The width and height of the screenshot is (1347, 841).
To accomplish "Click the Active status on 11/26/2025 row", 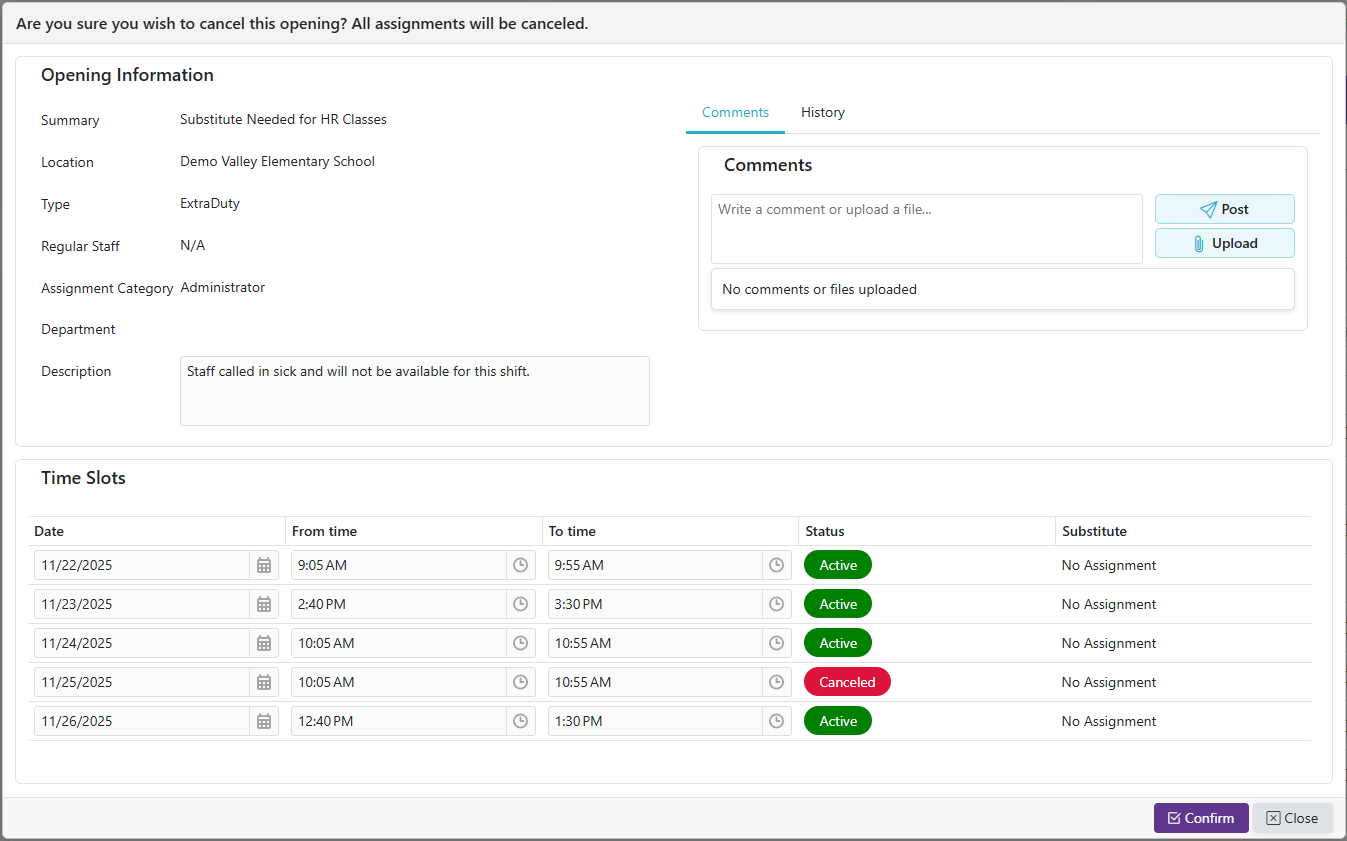I will [838, 721].
